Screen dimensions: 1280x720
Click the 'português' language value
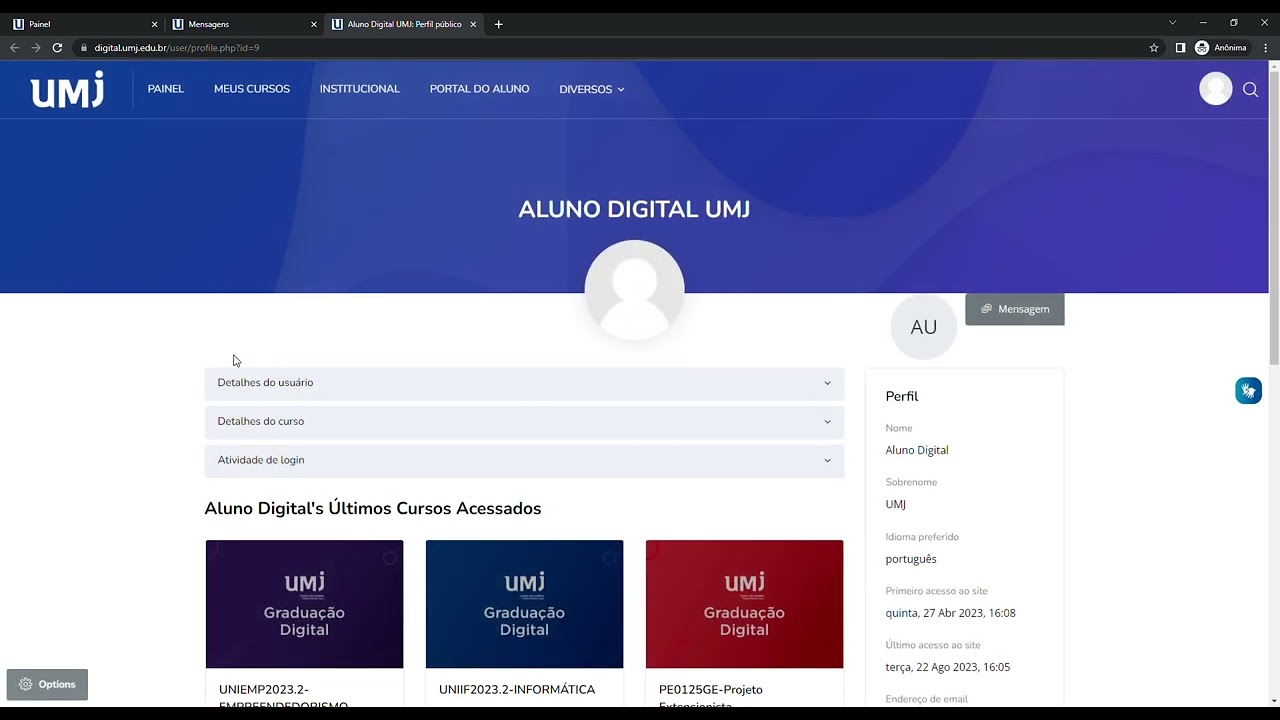(x=911, y=559)
